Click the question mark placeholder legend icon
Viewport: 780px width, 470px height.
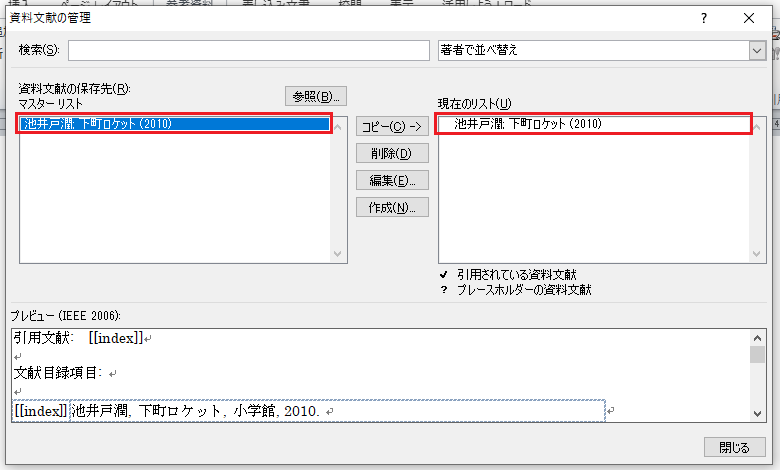coord(444,290)
